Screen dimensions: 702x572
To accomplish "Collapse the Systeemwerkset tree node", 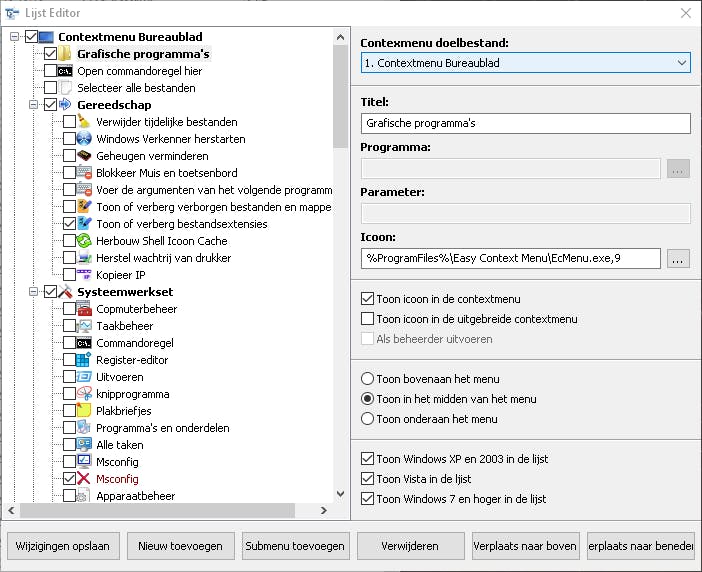I will (x=33, y=292).
